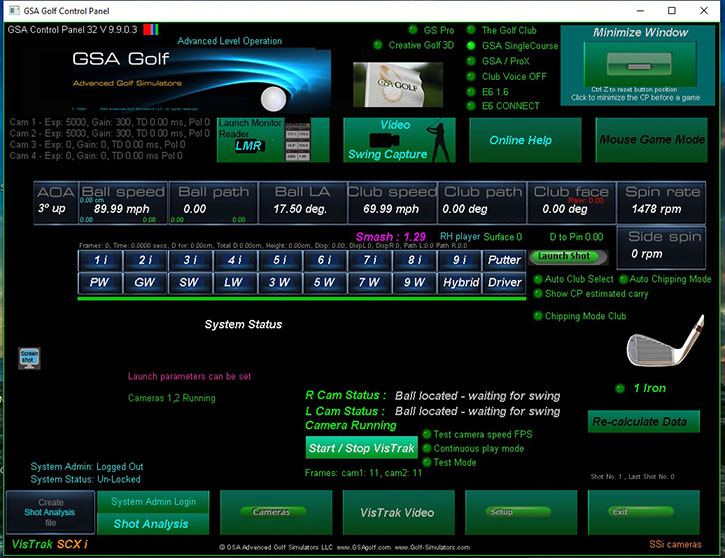Click the GSA Golf flag thumbnail
This screenshot has width=725, height=558.
tap(398, 85)
